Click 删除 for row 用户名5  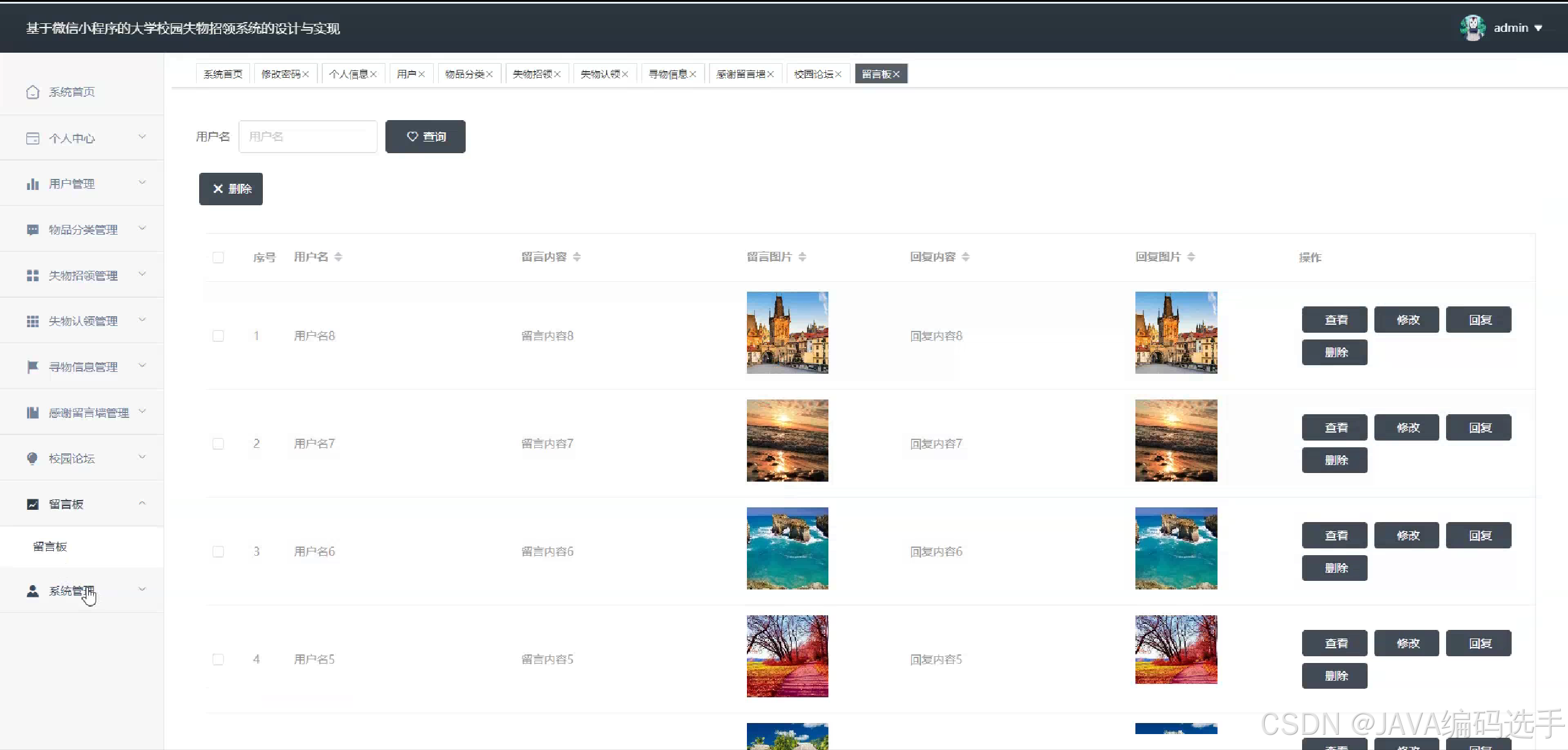coord(1335,676)
